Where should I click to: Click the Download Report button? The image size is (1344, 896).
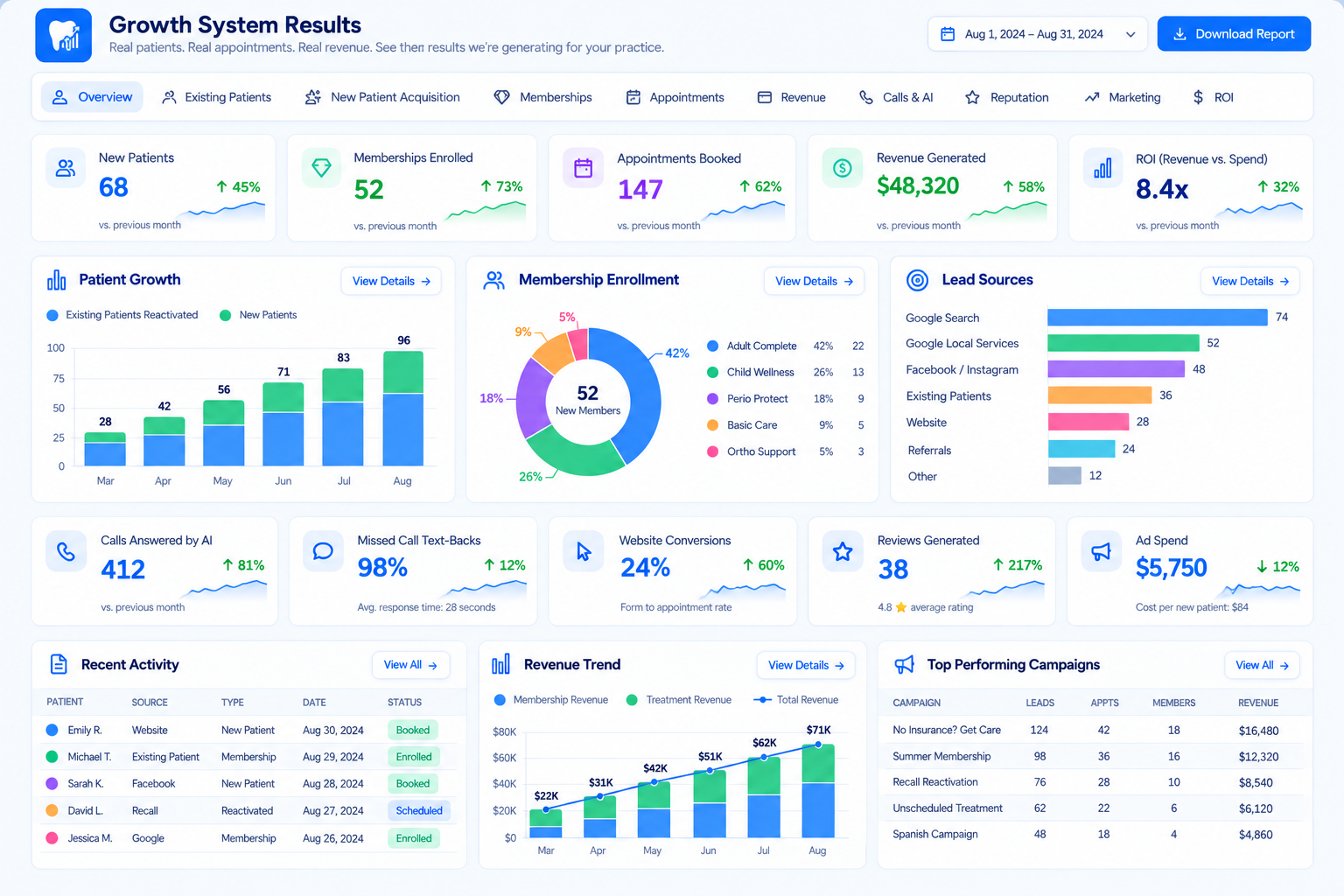click(x=1234, y=34)
